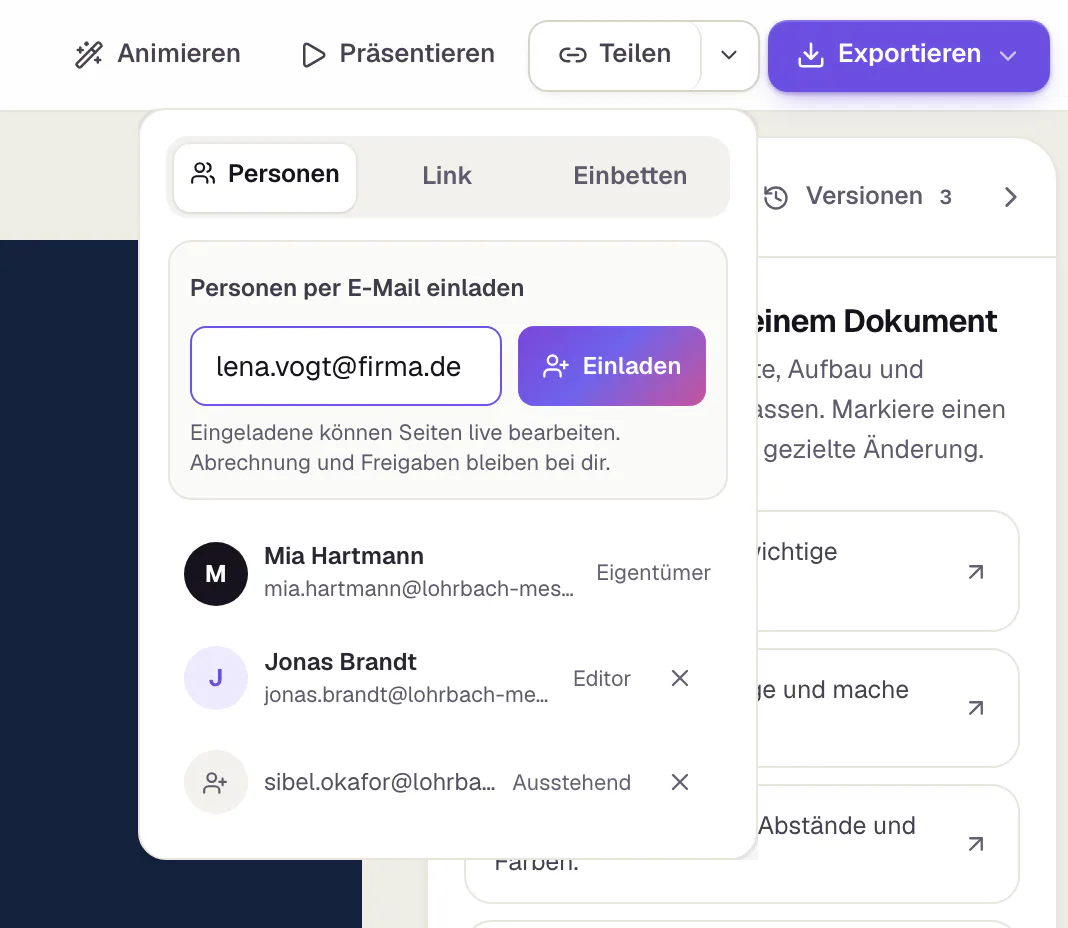Click Jonas Brandt's avatar J
Screen dimensions: 1068x928
coord(216,678)
